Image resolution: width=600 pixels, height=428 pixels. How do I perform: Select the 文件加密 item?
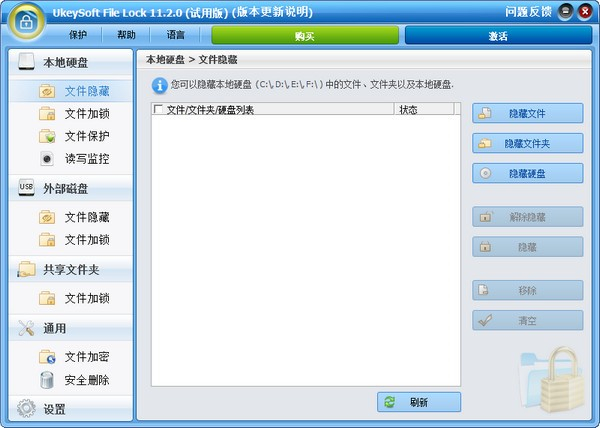pyautogui.click(x=87, y=357)
